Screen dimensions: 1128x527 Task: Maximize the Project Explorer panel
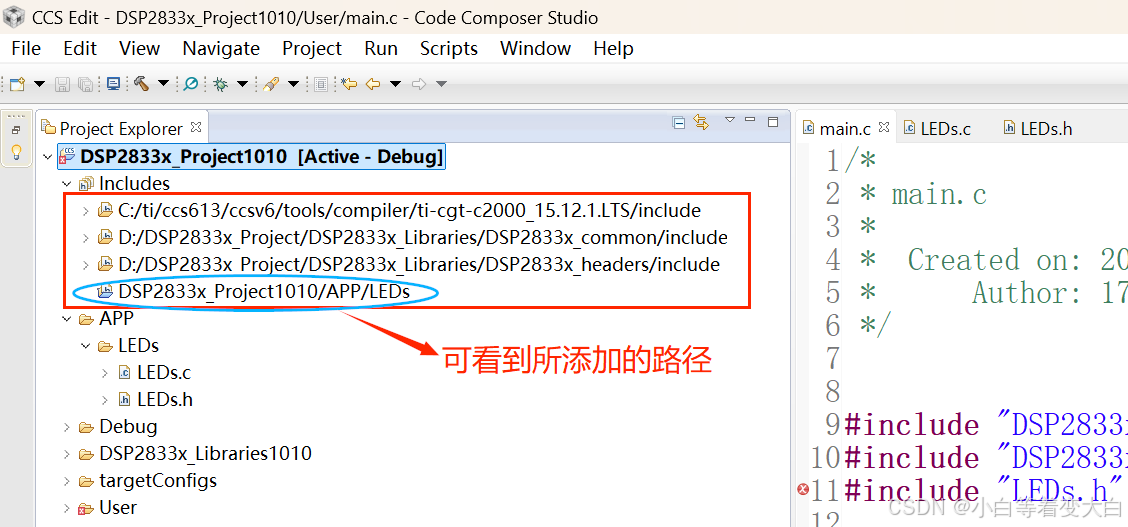tap(773, 122)
